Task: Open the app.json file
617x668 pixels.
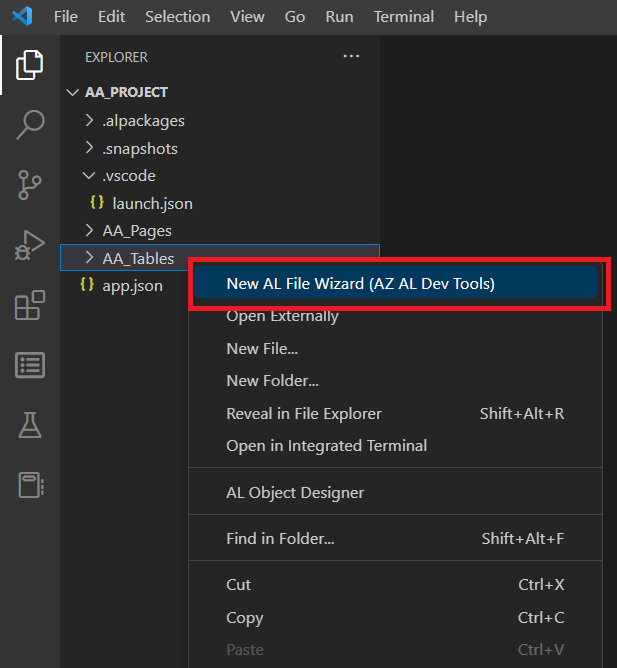Action: coord(132,285)
